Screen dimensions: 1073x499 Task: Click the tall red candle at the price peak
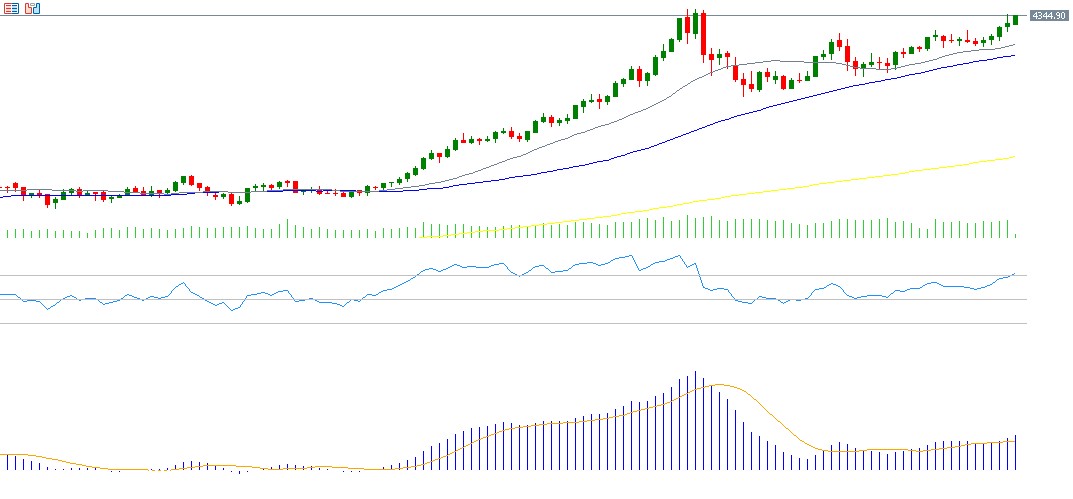(703, 35)
